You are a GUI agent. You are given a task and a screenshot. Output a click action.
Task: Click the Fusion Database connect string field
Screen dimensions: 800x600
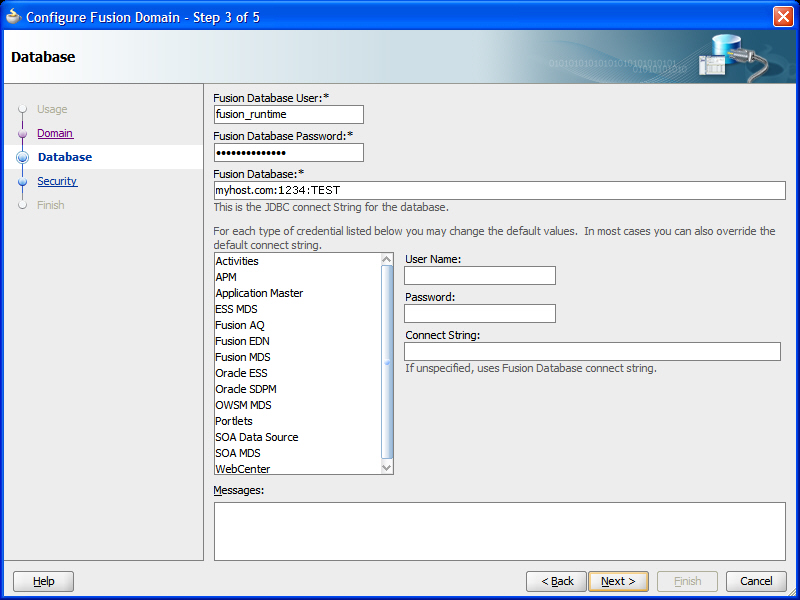(x=499, y=190)
